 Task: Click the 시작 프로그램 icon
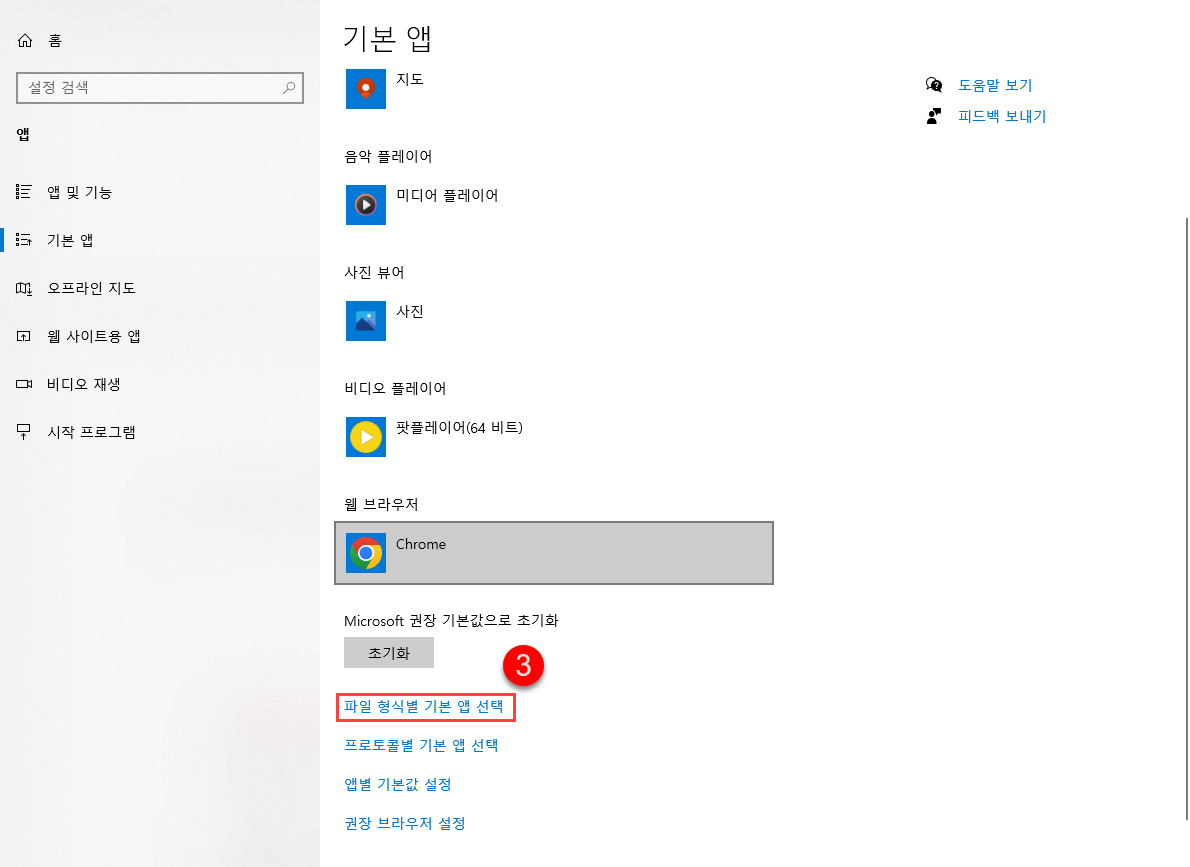point(24,432)
